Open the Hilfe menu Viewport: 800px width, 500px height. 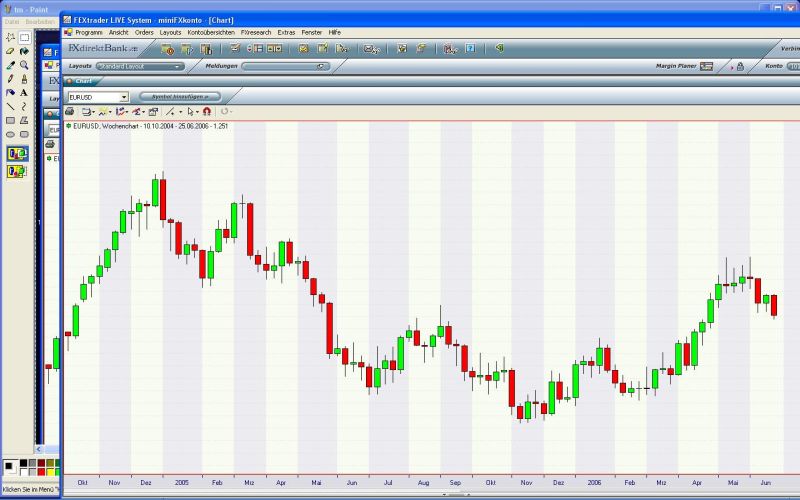(x=335, y=32)
